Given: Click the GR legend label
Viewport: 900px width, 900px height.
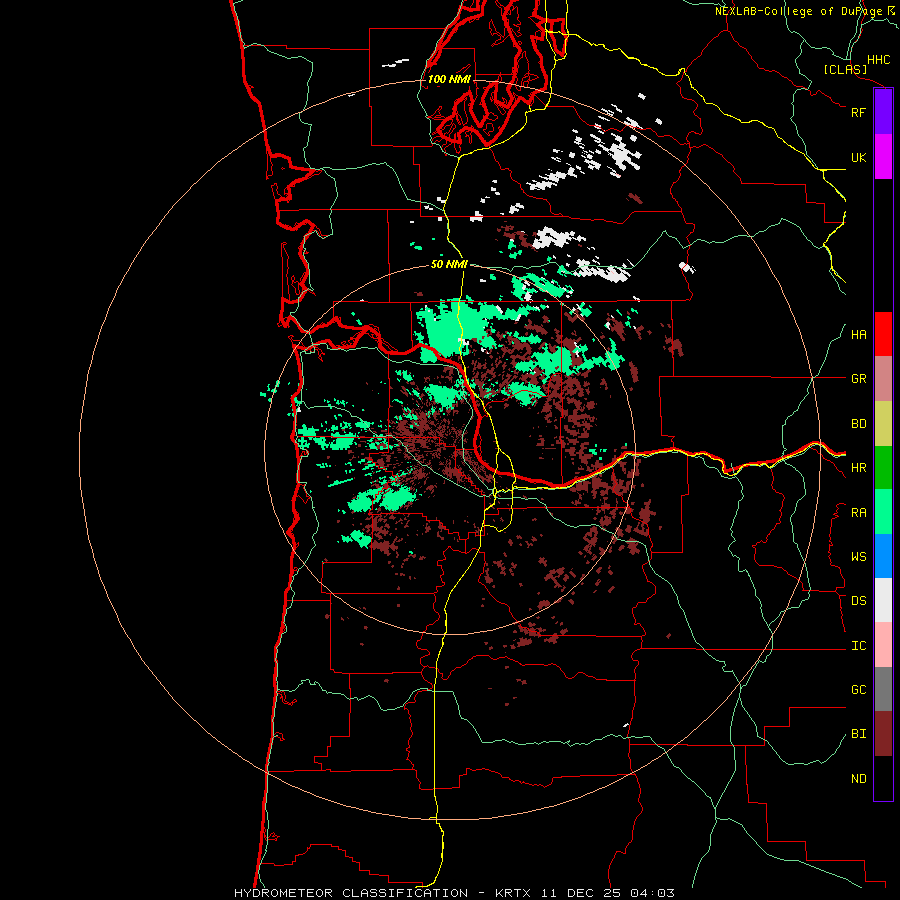Looking at the screenshot, I should click(859, 379).
